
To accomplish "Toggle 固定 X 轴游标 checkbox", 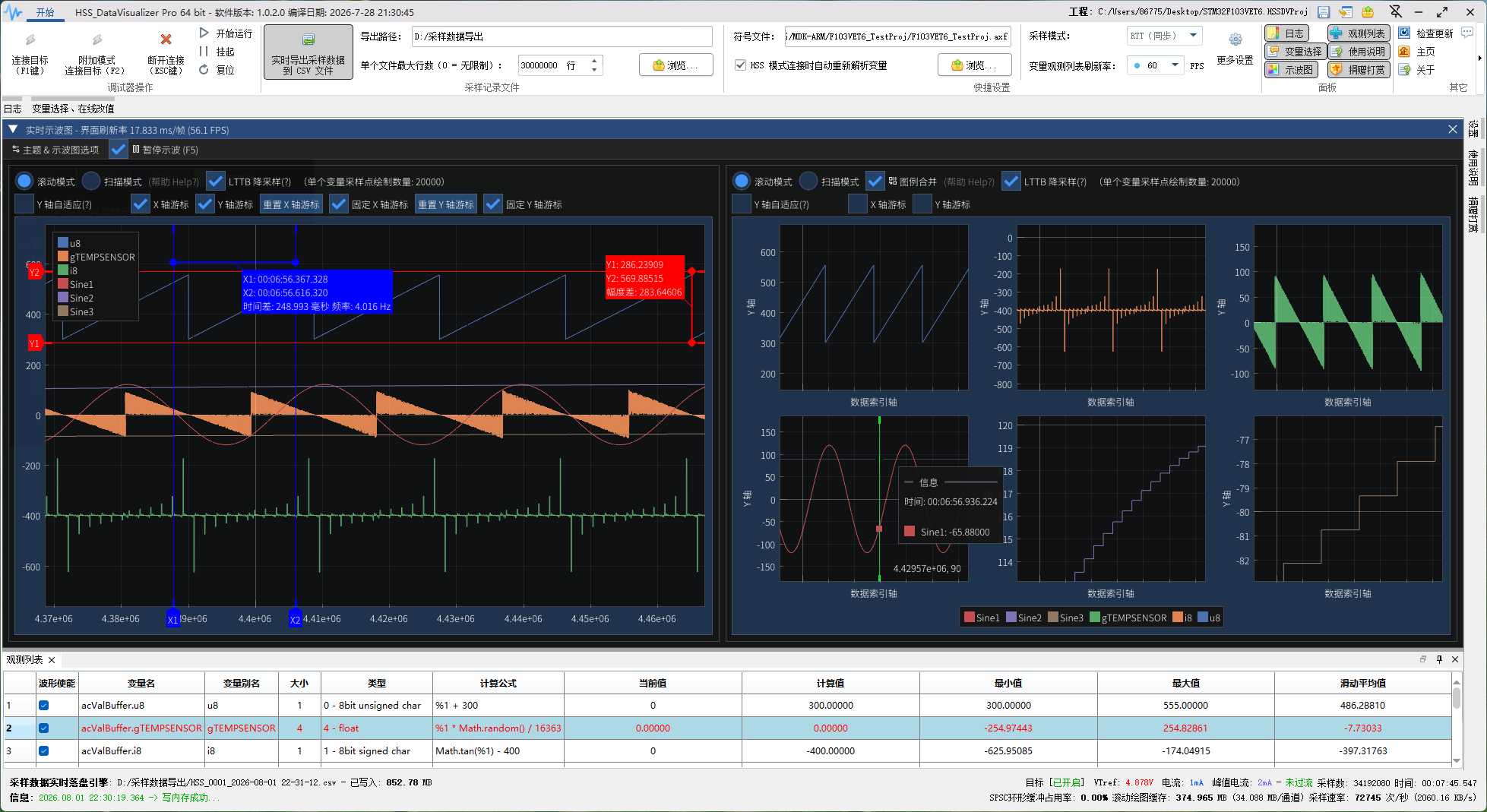I will (339, 204).
